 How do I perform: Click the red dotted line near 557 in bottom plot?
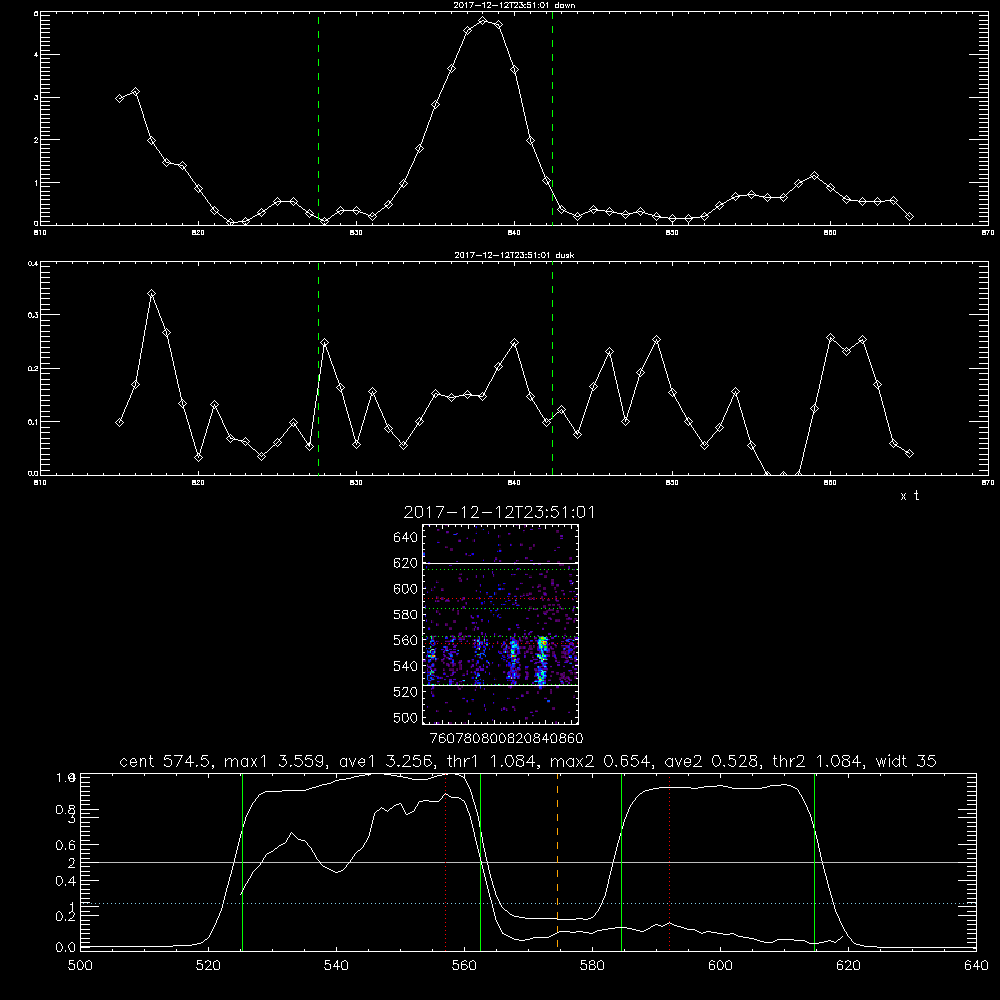click(445, 861)
